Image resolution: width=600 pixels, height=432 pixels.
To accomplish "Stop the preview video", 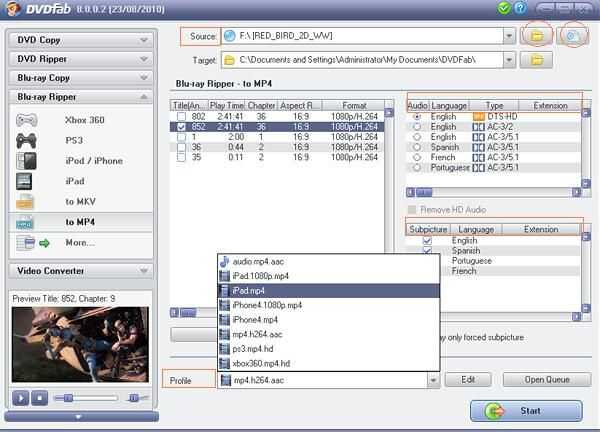I will pyautogui.click(x=39, y=398).
